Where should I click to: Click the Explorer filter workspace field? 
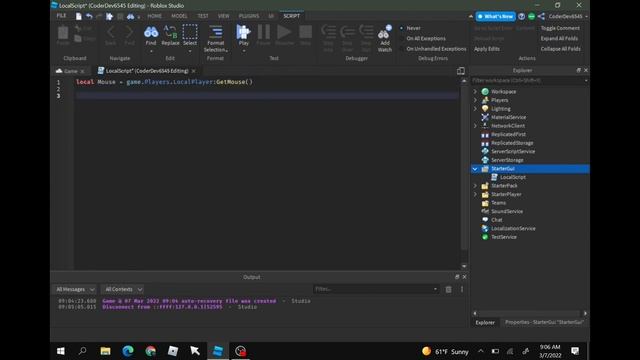tap(530, 80)
